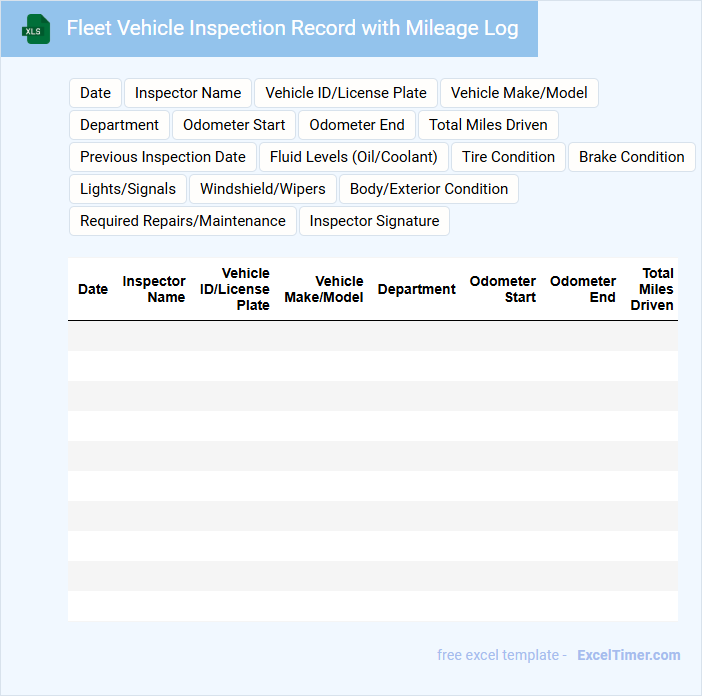The width and height of the screenshot is (702, 696).
Task: Click the Required Repairs/Maintenance tag
Action: click(183, 221)
